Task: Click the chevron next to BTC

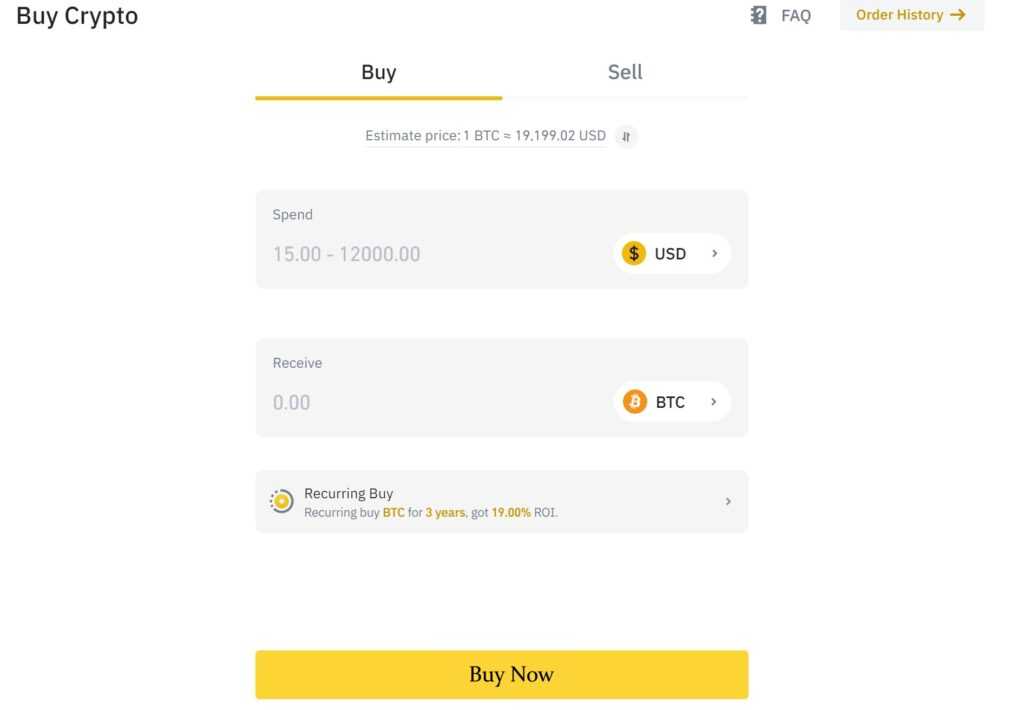Action: tap(714, 401)
